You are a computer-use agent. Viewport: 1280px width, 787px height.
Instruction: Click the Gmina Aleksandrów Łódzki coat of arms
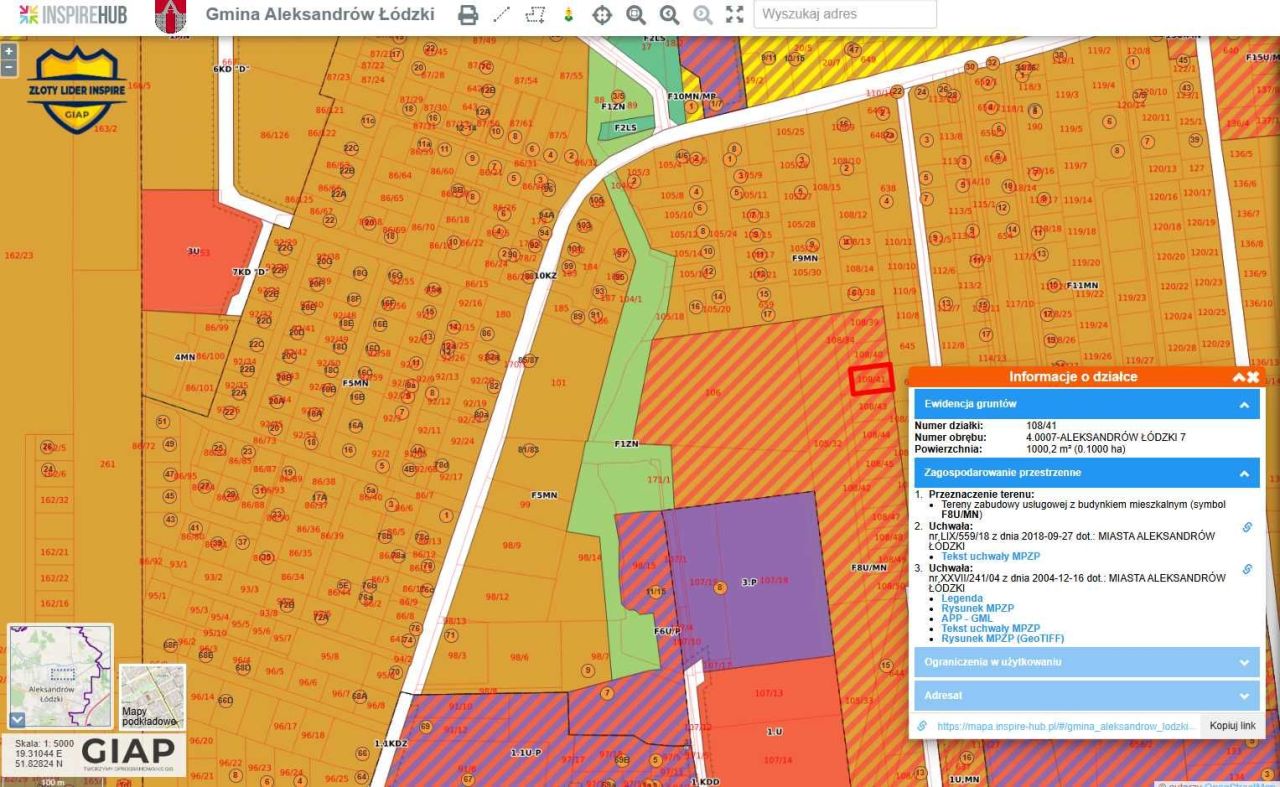tap(170, 15)
